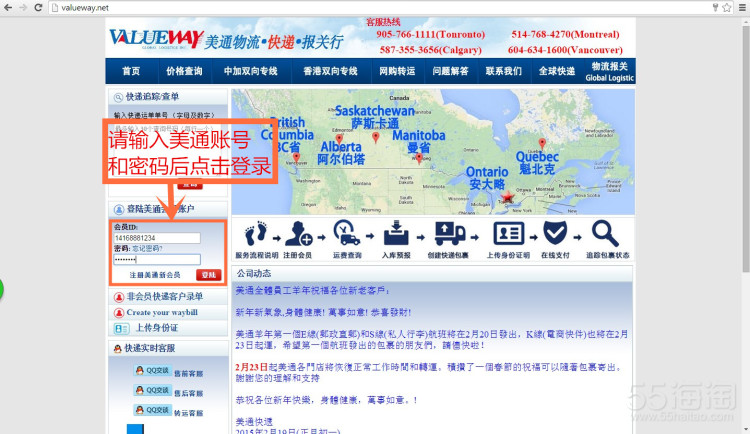The width and height of the screenshot is (750, 434).
Task: Open 问题解答 menu item
Action: point(451,71)
